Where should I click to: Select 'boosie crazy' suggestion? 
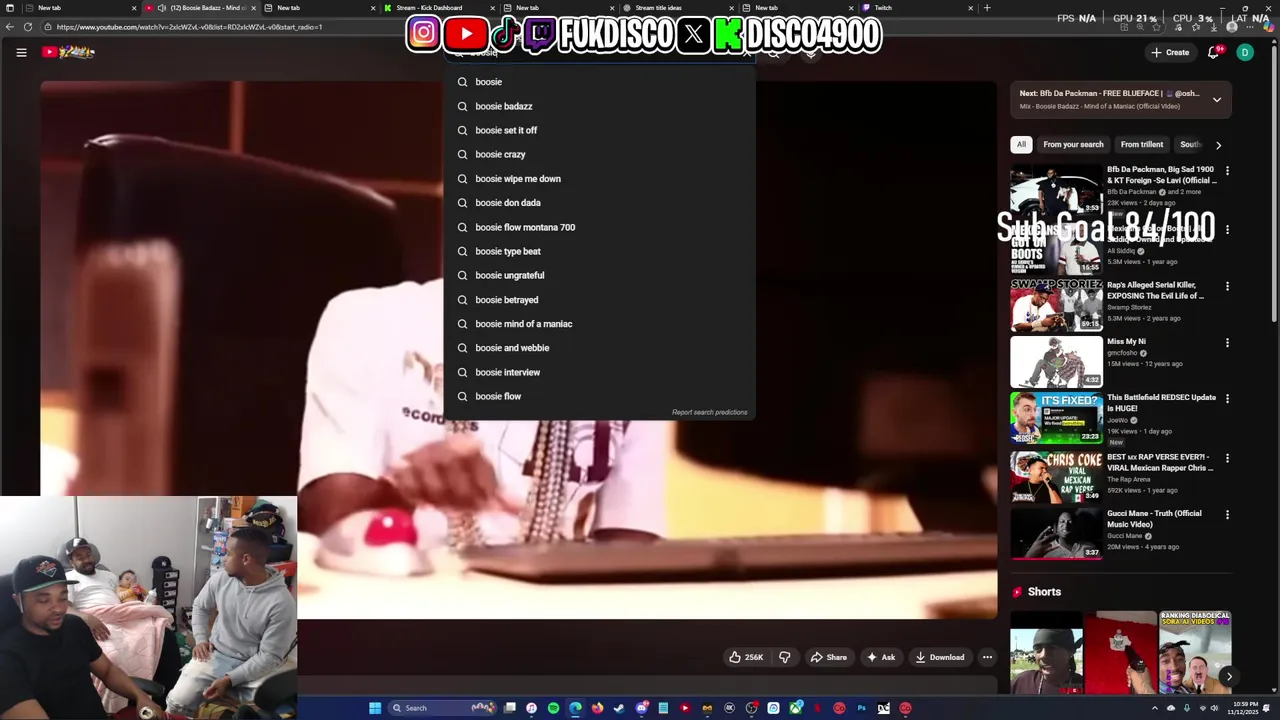[600, 154]
